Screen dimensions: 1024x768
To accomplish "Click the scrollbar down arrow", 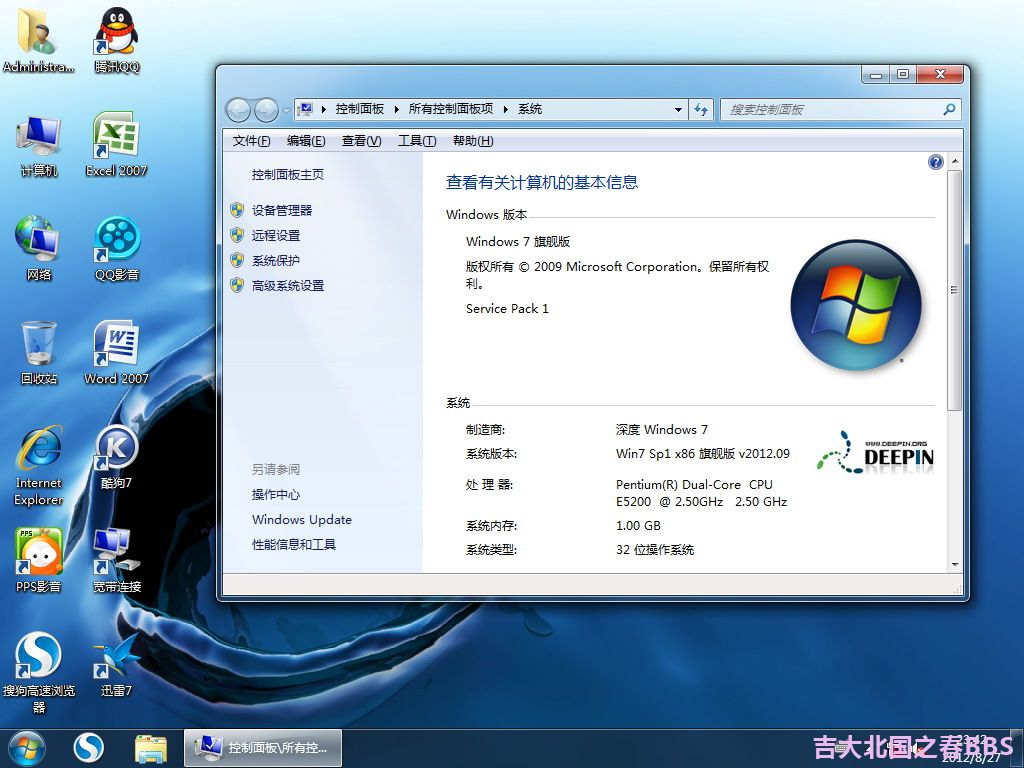I will pos(955,565).
